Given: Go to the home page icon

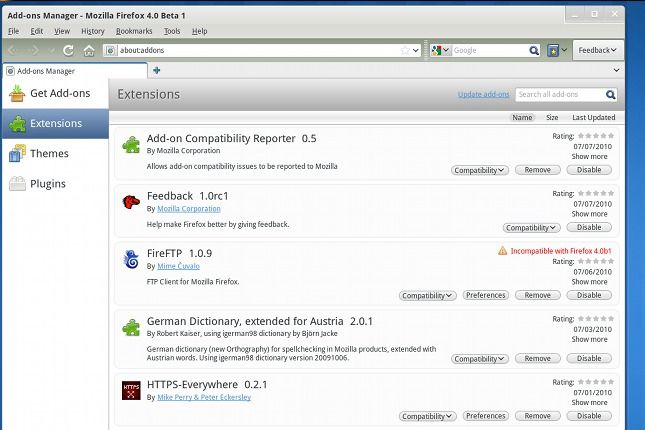Looking at the screenshot, I should (x=89, y=51).
